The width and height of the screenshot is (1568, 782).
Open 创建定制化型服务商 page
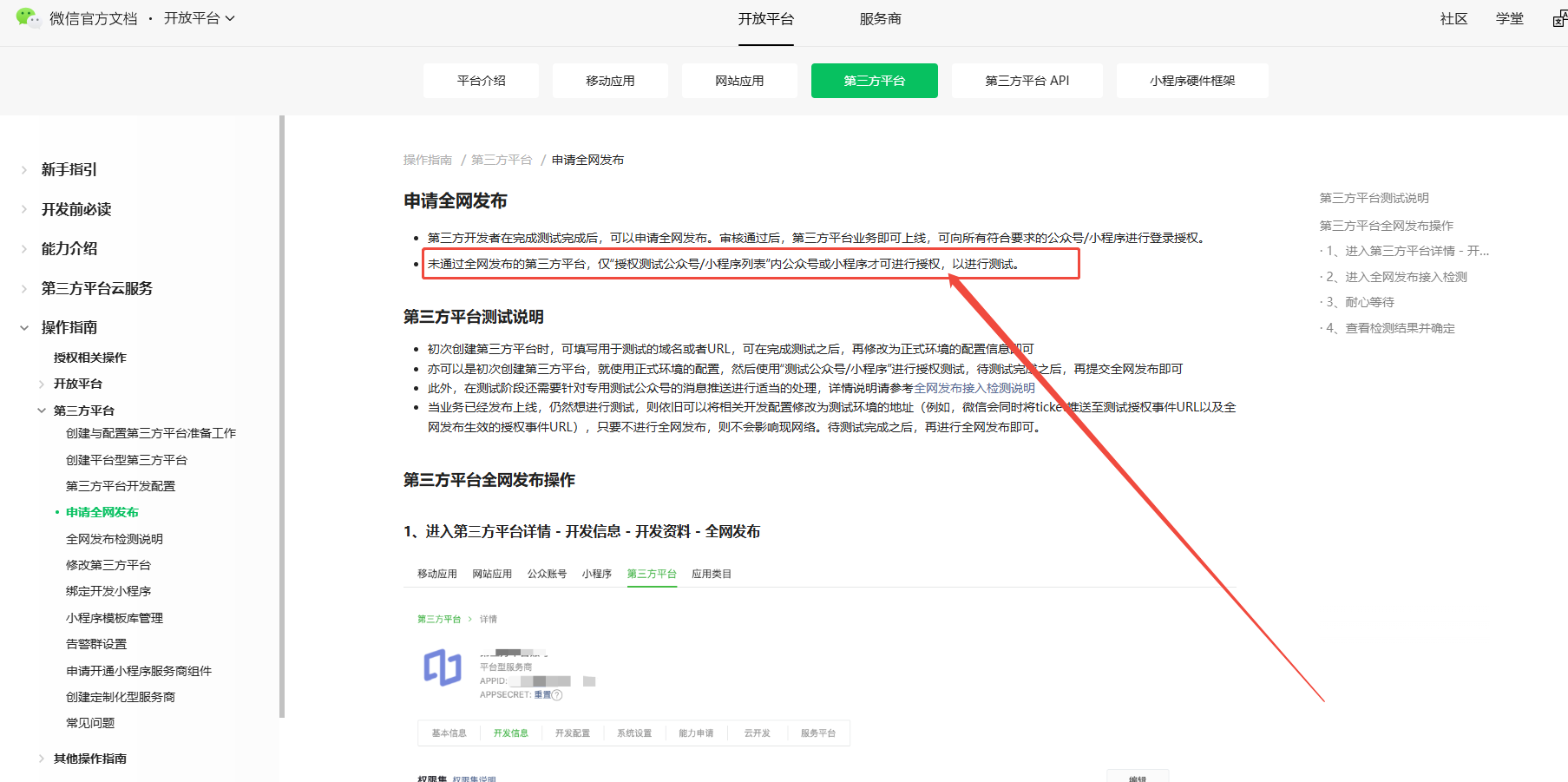(x=121, y=697)
